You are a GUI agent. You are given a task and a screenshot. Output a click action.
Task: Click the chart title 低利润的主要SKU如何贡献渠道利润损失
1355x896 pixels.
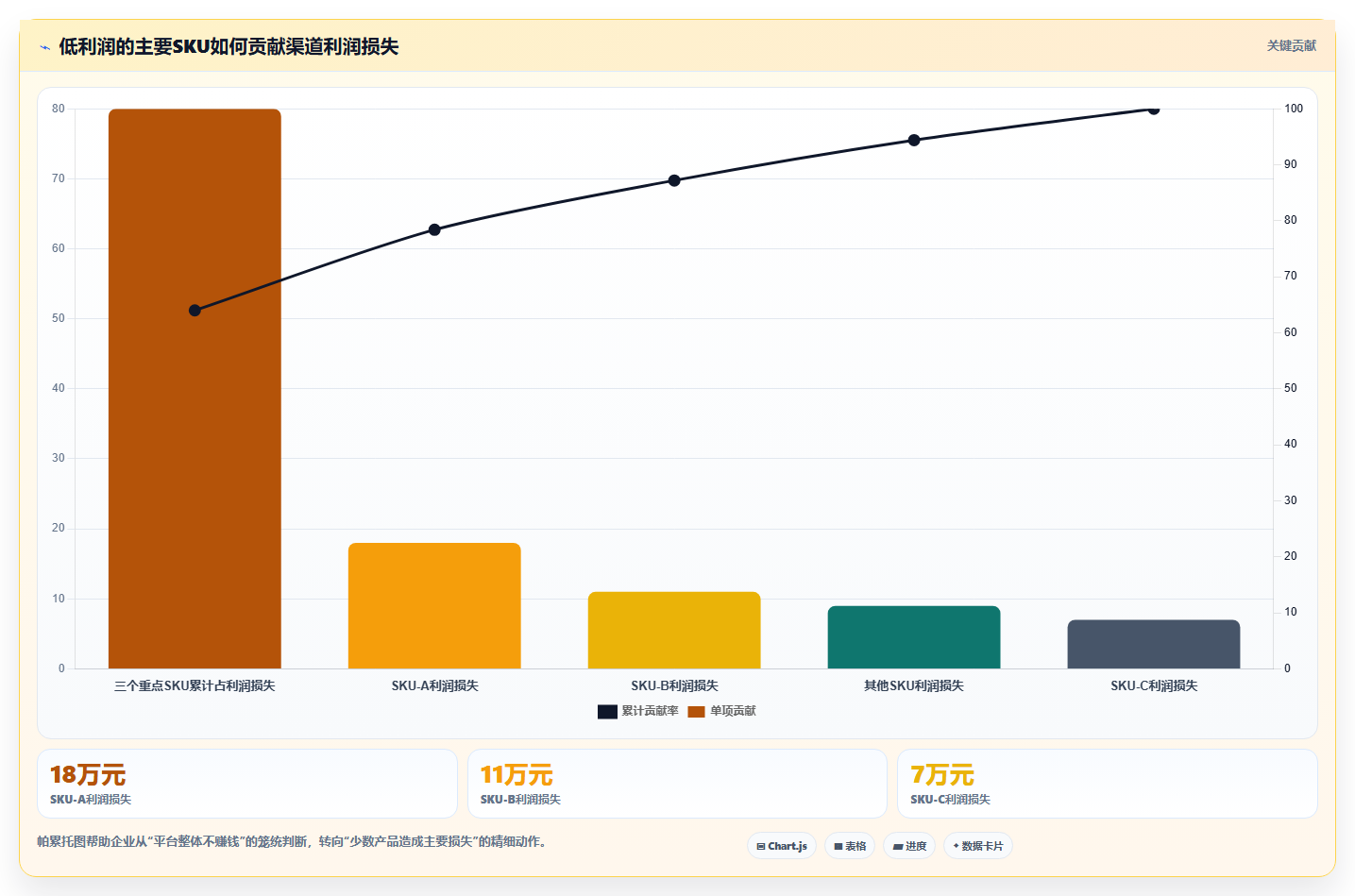(229, 46)
